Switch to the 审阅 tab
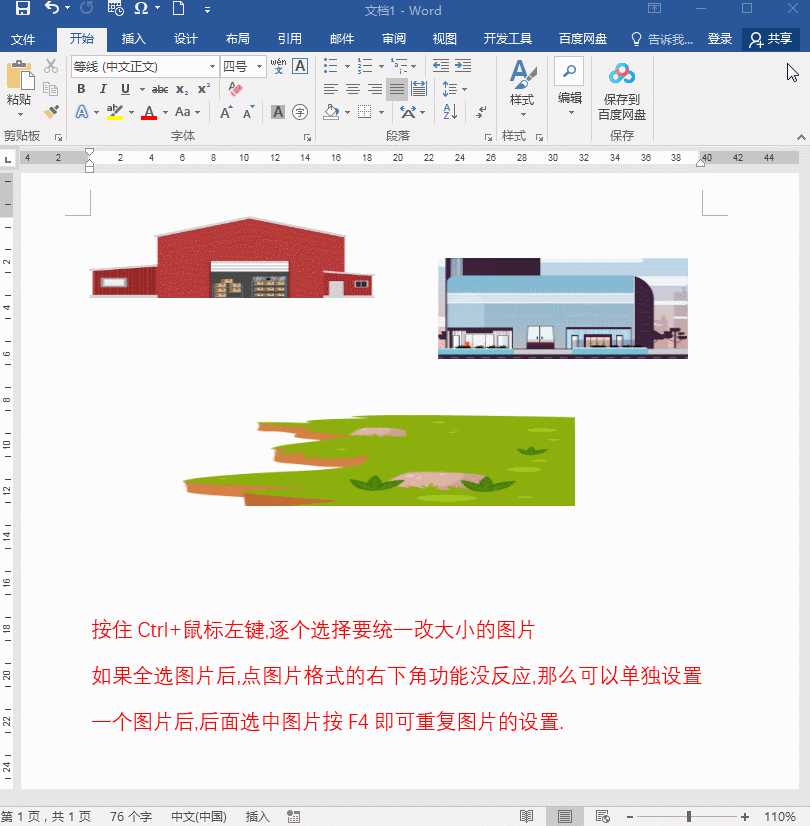 coord(394,39)
